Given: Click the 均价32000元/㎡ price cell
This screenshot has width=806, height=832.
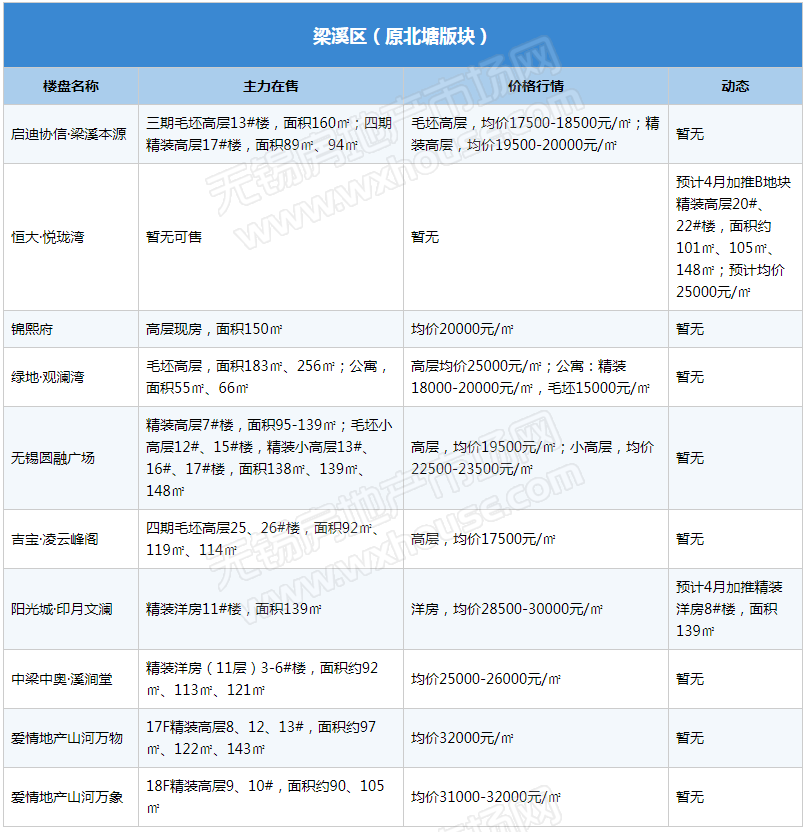Looking at the screenshot, I should click(x=462, y=738).
